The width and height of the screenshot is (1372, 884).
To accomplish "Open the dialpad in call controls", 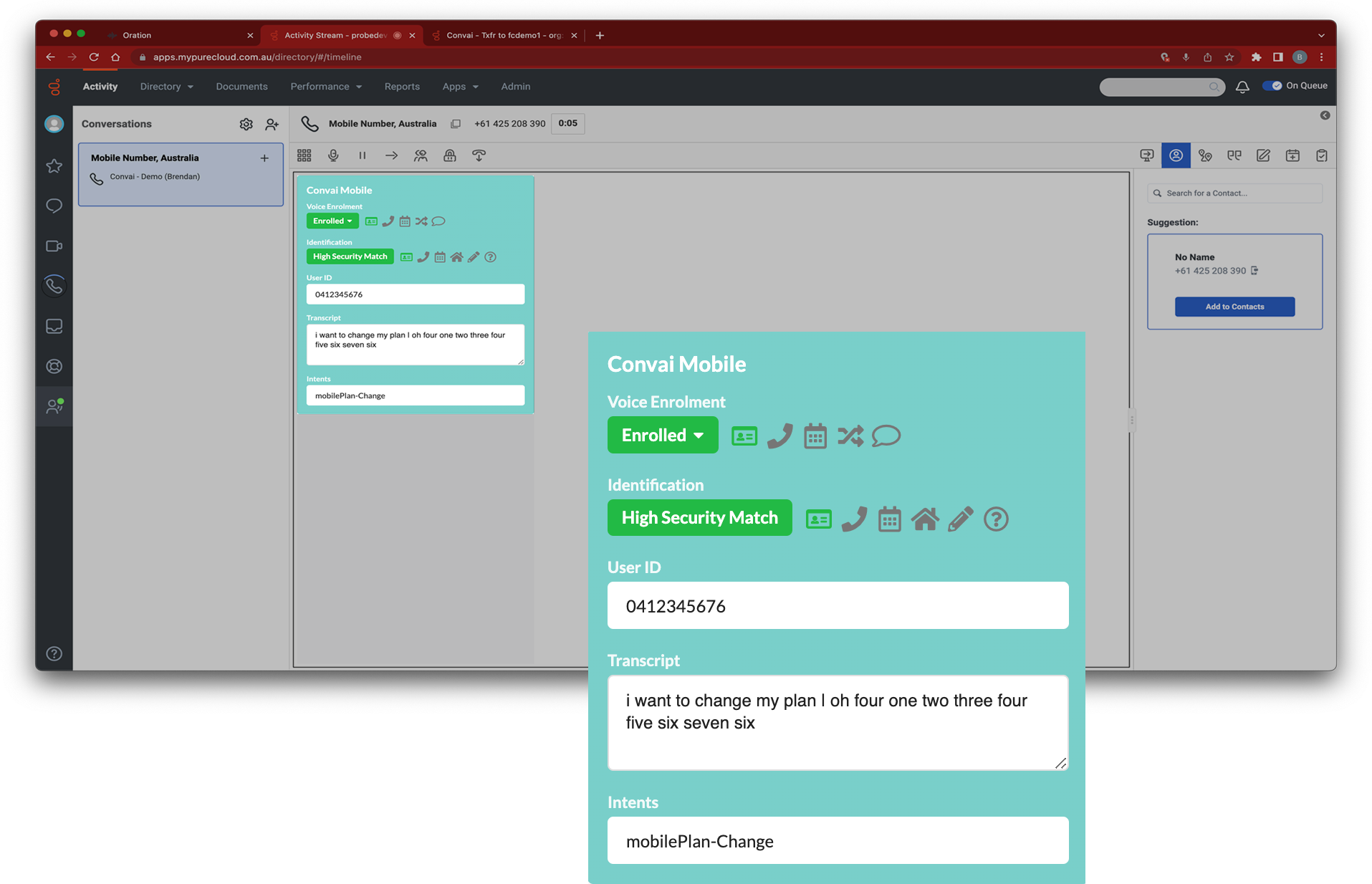I will click(304, 155).
